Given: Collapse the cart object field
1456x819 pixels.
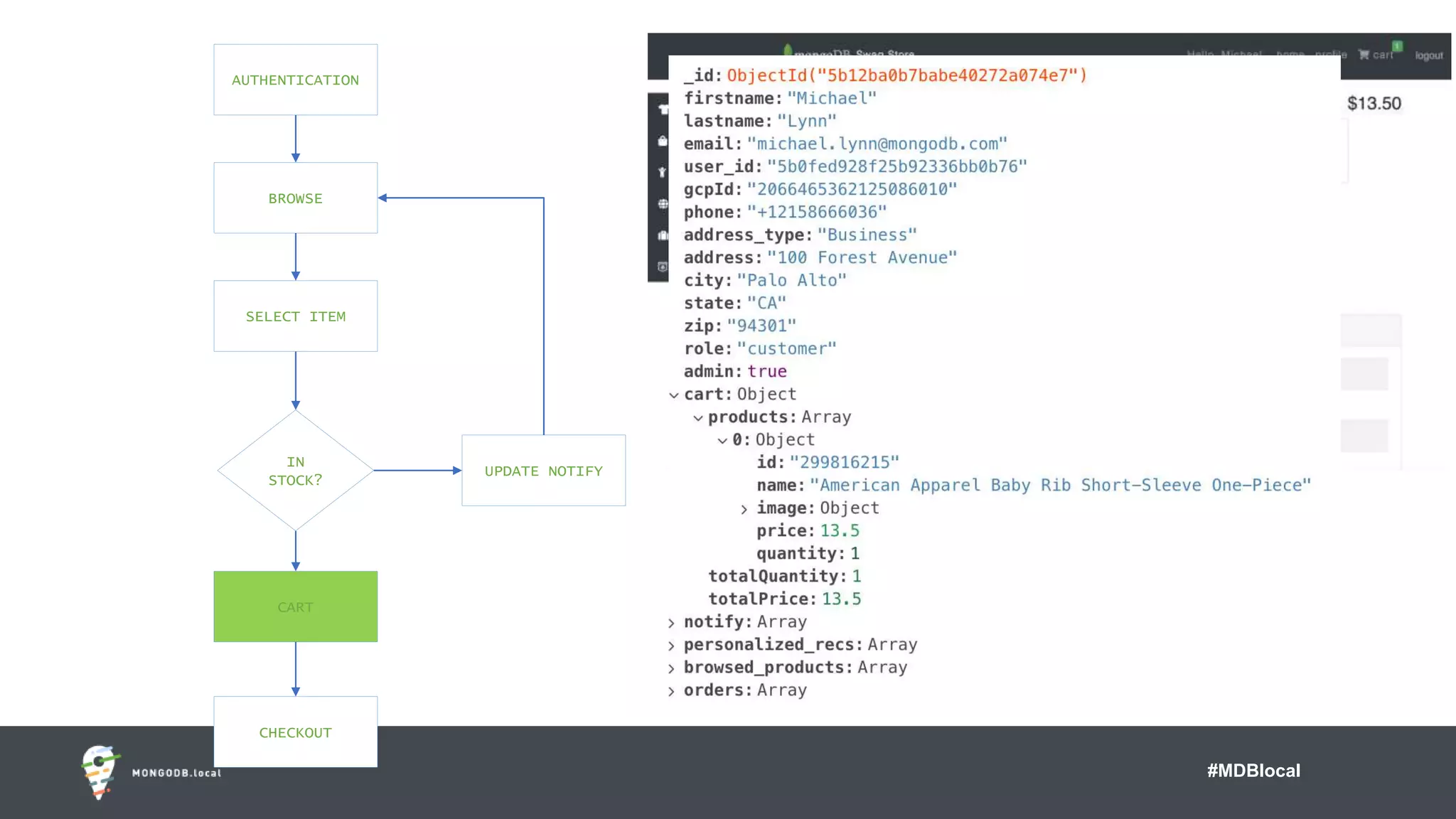Looking at the screenshot, I should click(x=673, y=395).
